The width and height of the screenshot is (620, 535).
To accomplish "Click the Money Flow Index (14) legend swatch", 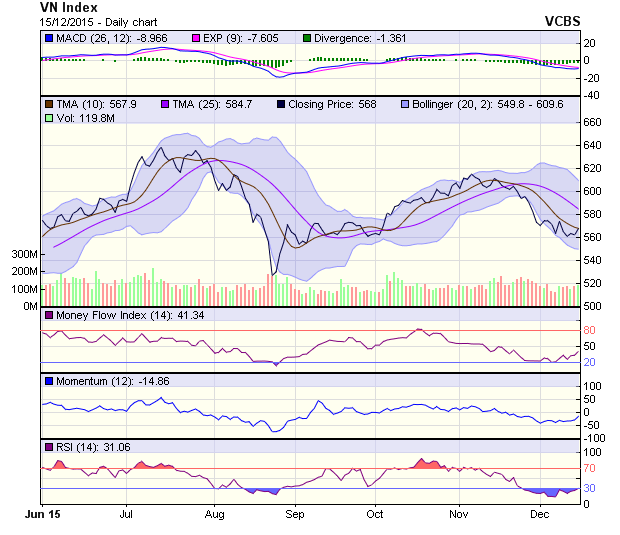I will (x=48, y=316).
